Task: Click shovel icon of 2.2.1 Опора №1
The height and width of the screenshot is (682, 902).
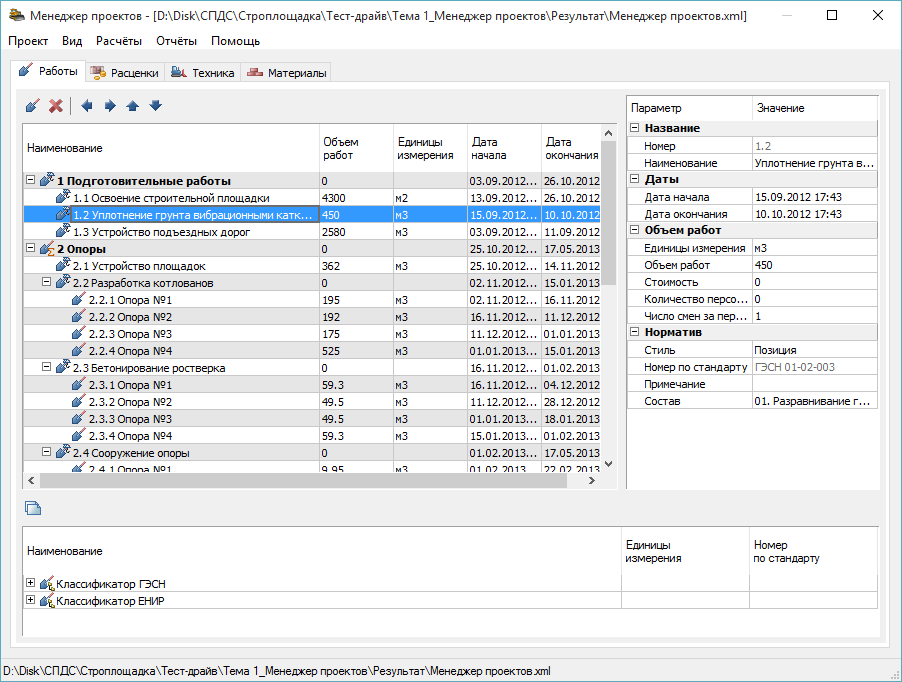Action: [x=79, y=299]
